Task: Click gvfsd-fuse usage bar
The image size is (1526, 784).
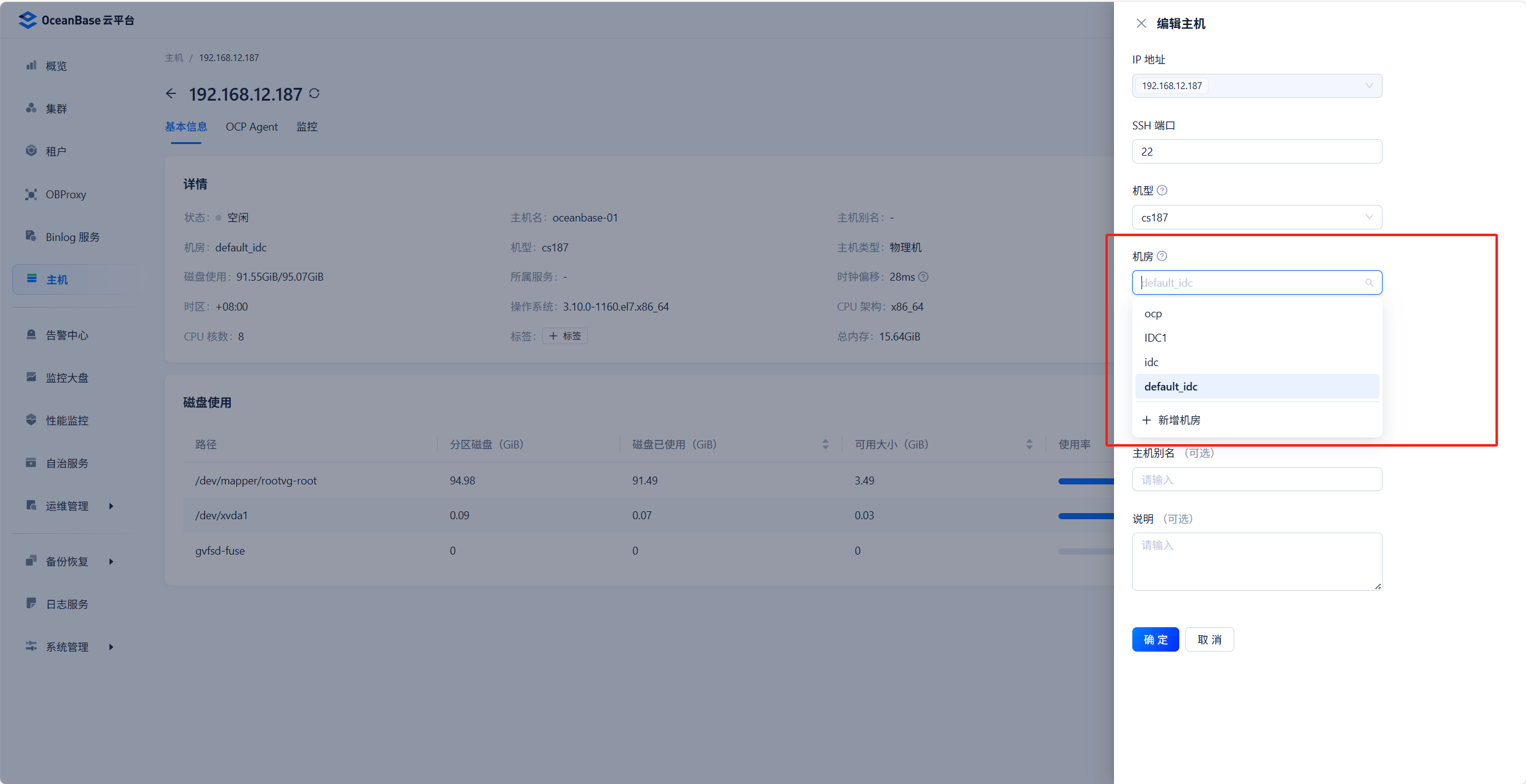Action: pos(1086,552)
